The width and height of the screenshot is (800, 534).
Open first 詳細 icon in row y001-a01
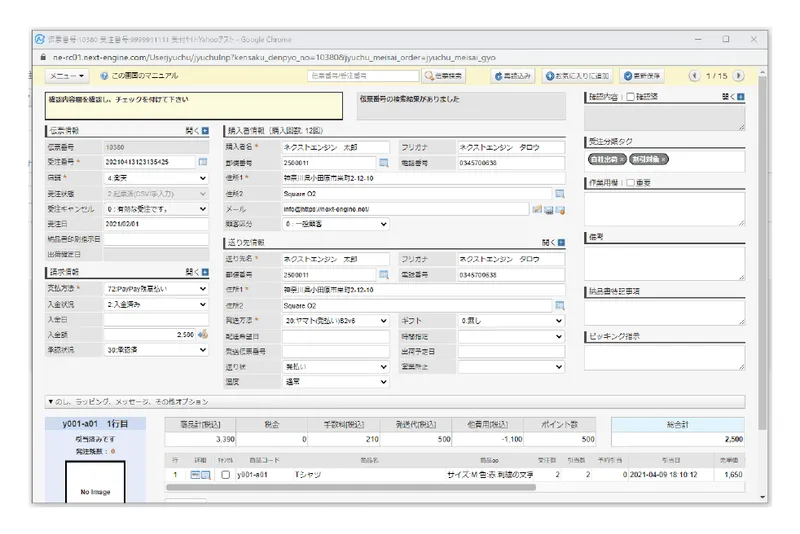(195, 475)
